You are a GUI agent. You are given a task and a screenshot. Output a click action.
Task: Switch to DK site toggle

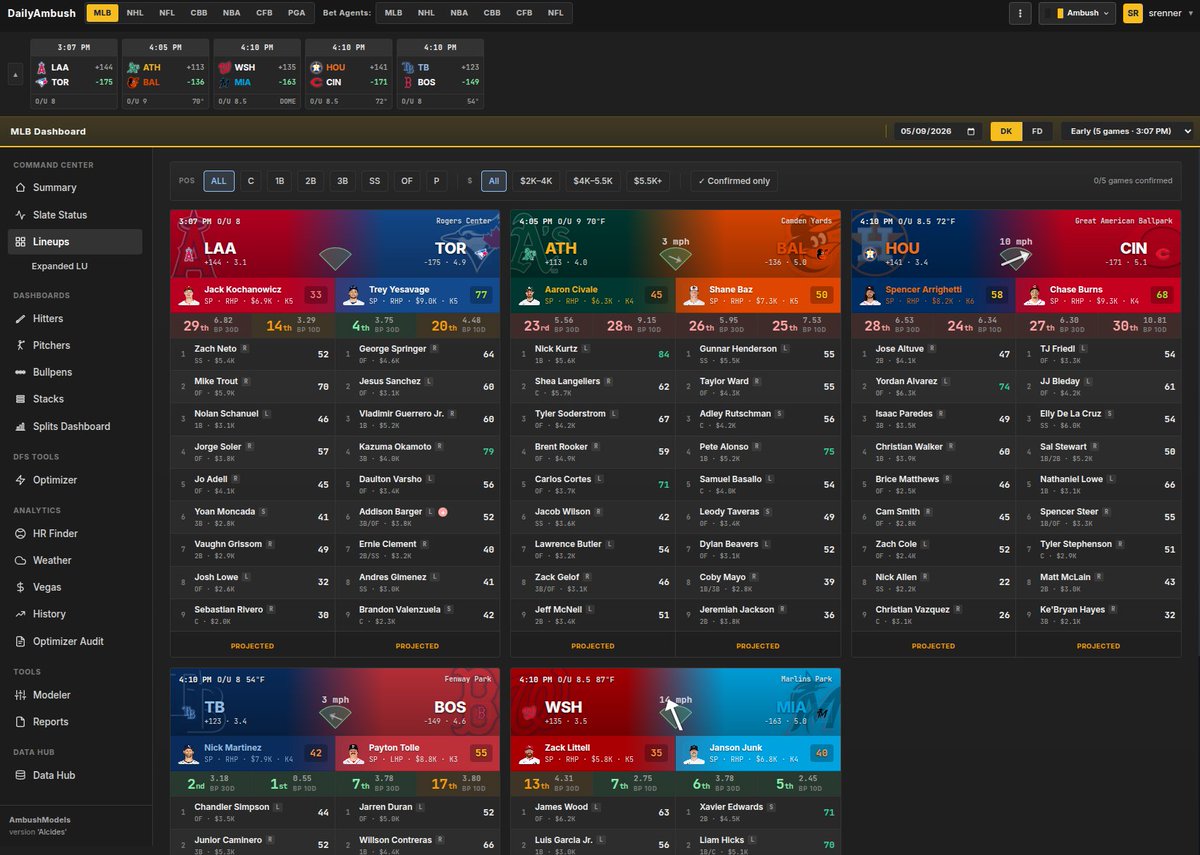(x=1006, y=131)
